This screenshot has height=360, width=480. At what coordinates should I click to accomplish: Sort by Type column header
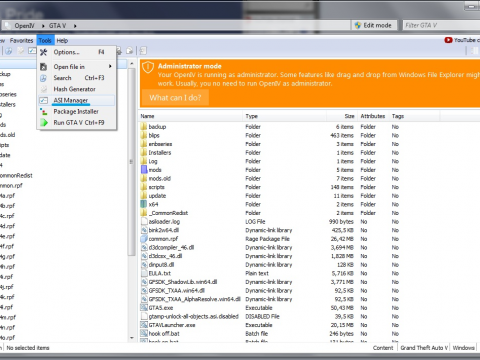pos(284,116)
